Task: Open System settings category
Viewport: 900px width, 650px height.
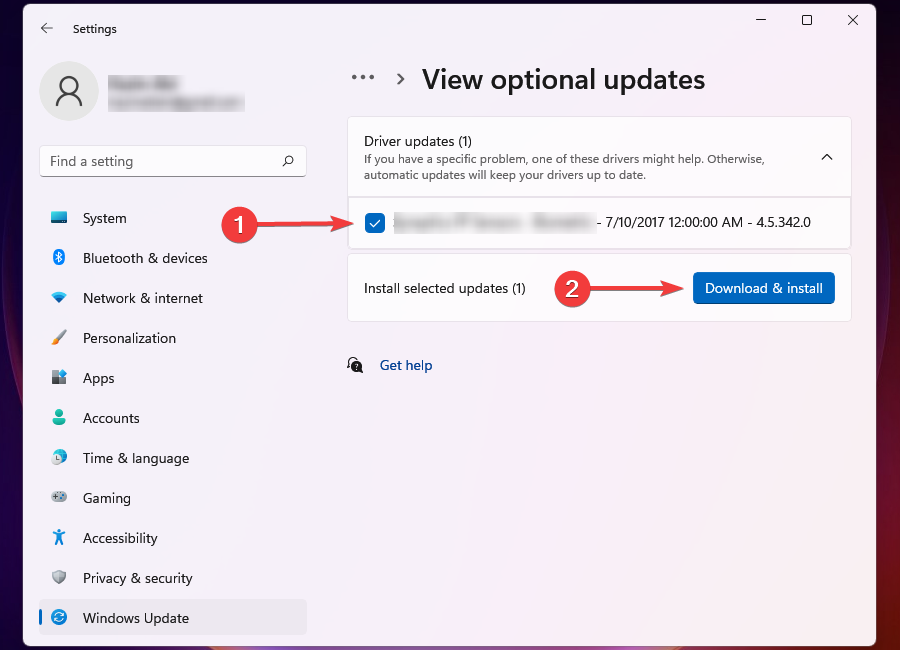Action: pyautogui.click(x=173, y=218)
